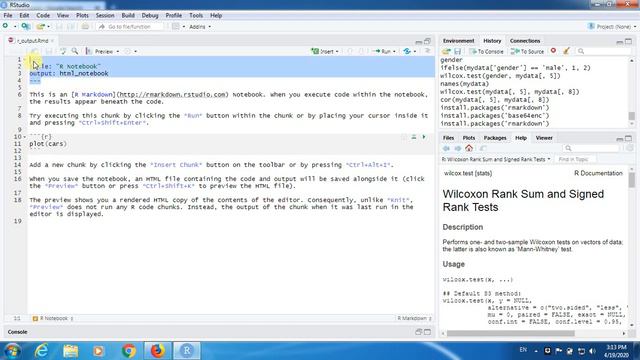Open the Insert chunk dropdown

pyautogui.click(x=325, y=51)
